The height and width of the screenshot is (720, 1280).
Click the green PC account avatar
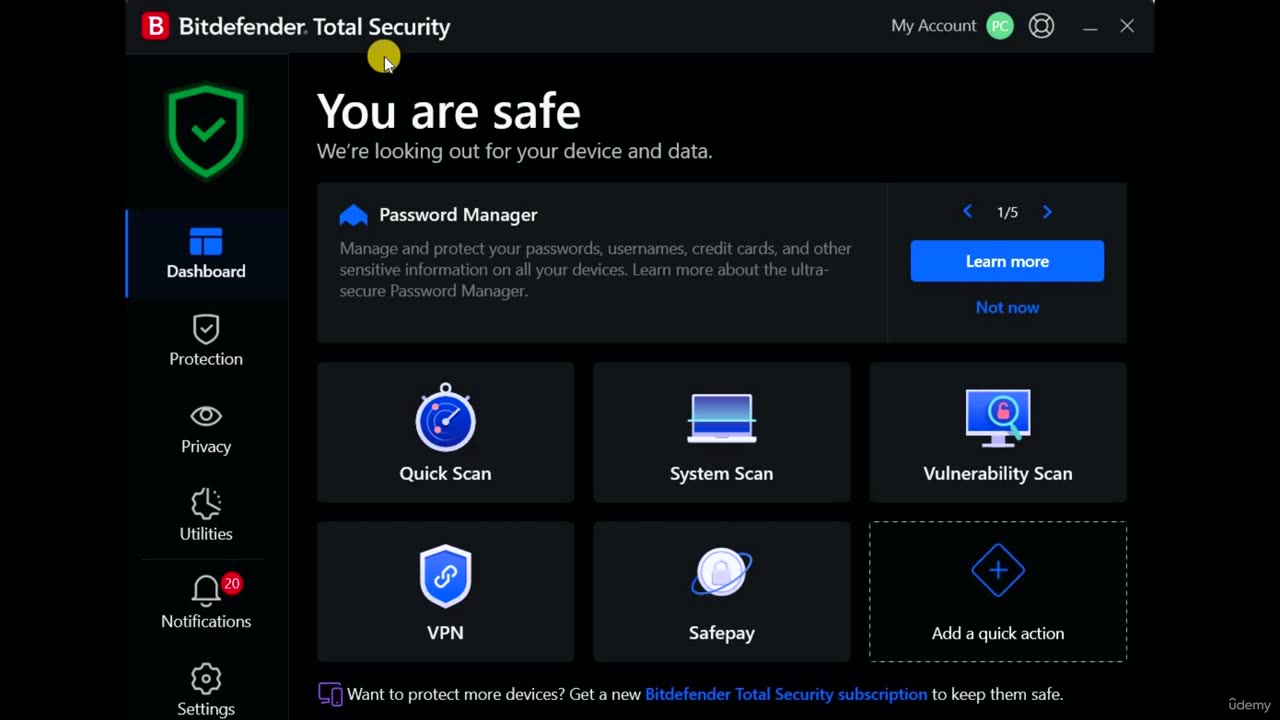(1000, 26)
